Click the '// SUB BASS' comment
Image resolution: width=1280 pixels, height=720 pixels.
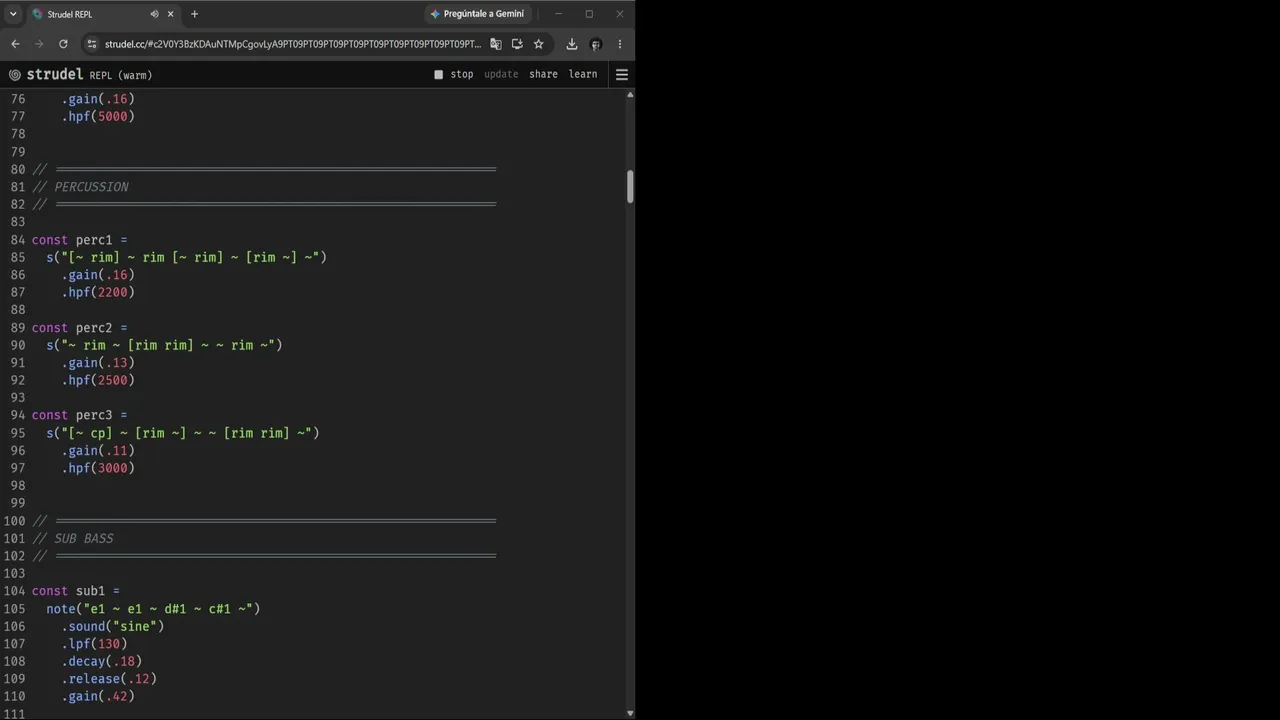point(73,538)
